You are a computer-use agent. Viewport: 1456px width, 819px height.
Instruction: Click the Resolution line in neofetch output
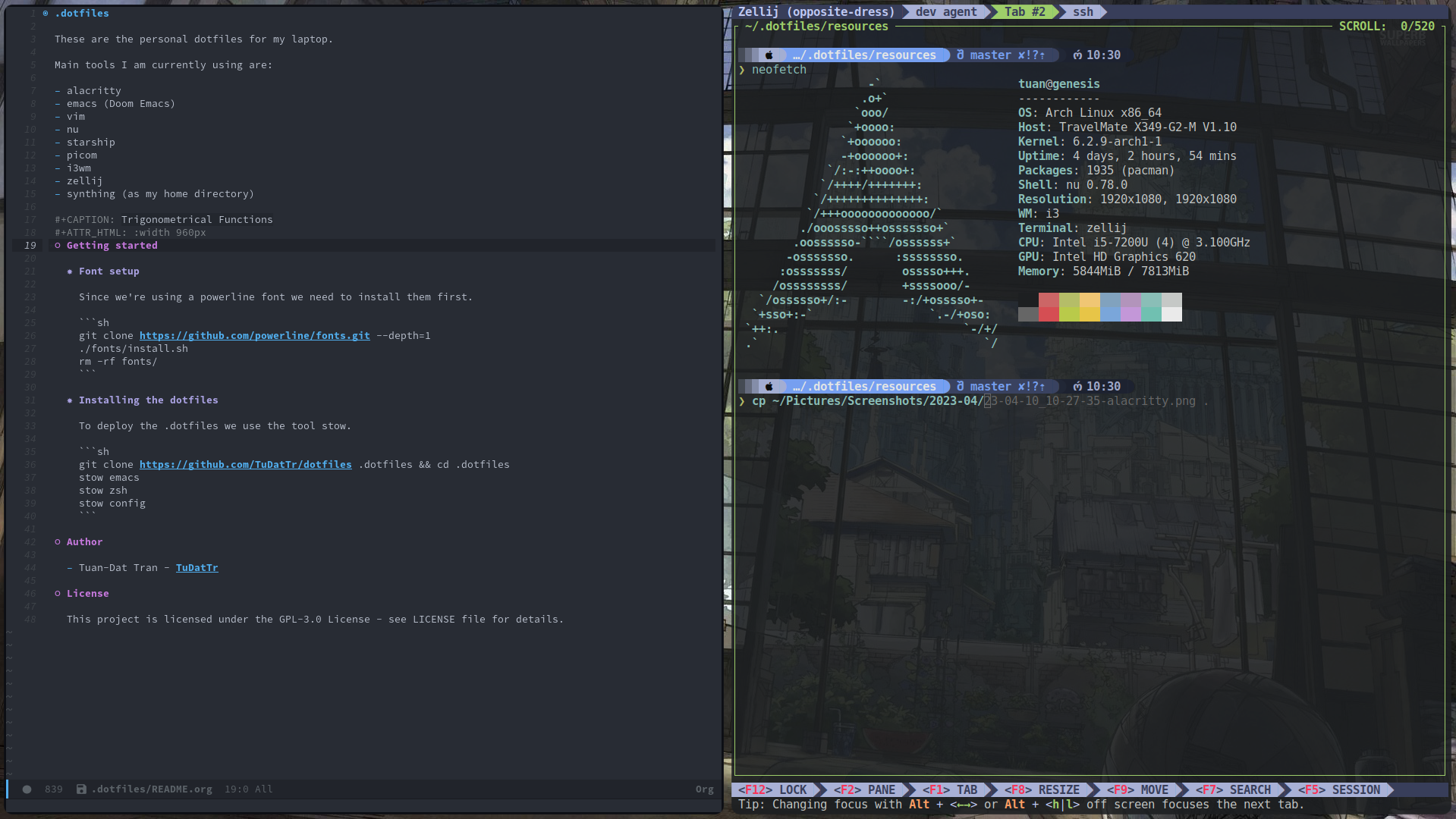(x=1127, y=199)
